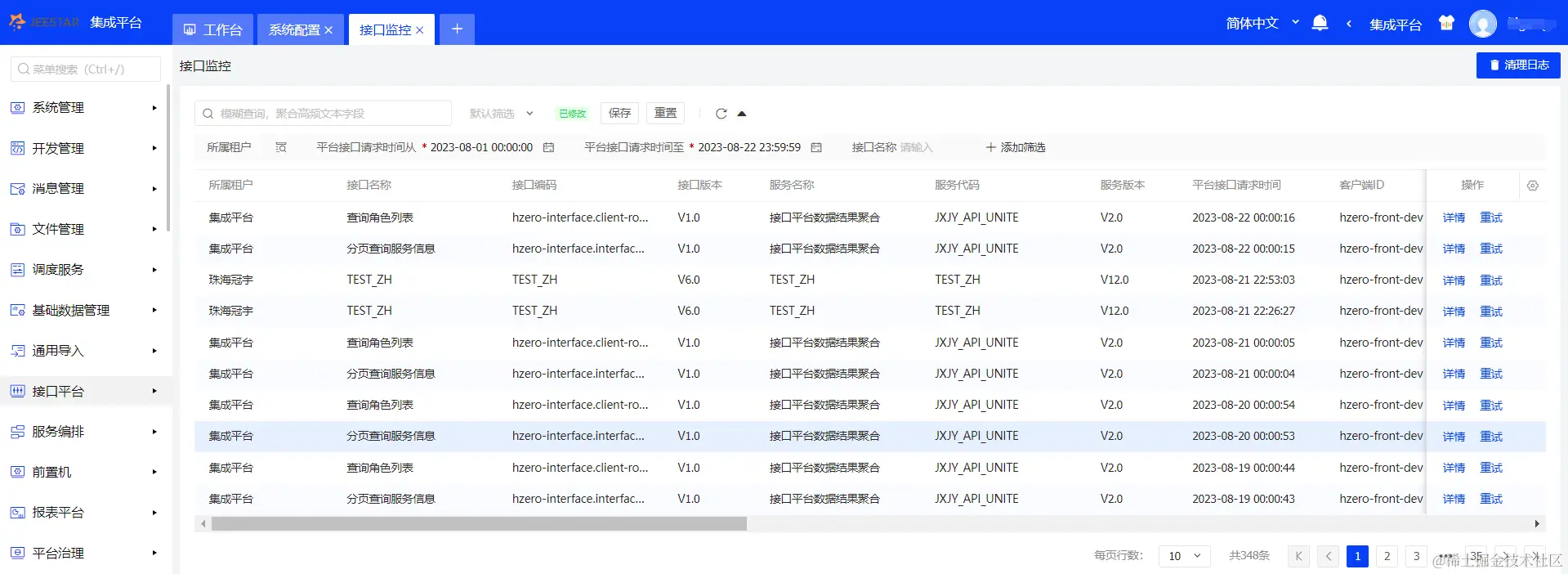Screen dimensions: 1568x574
Task: Click 重试 for 2023-08-21 22:53:03 row
Action: pyautogui.click(x=1491, y=280)
